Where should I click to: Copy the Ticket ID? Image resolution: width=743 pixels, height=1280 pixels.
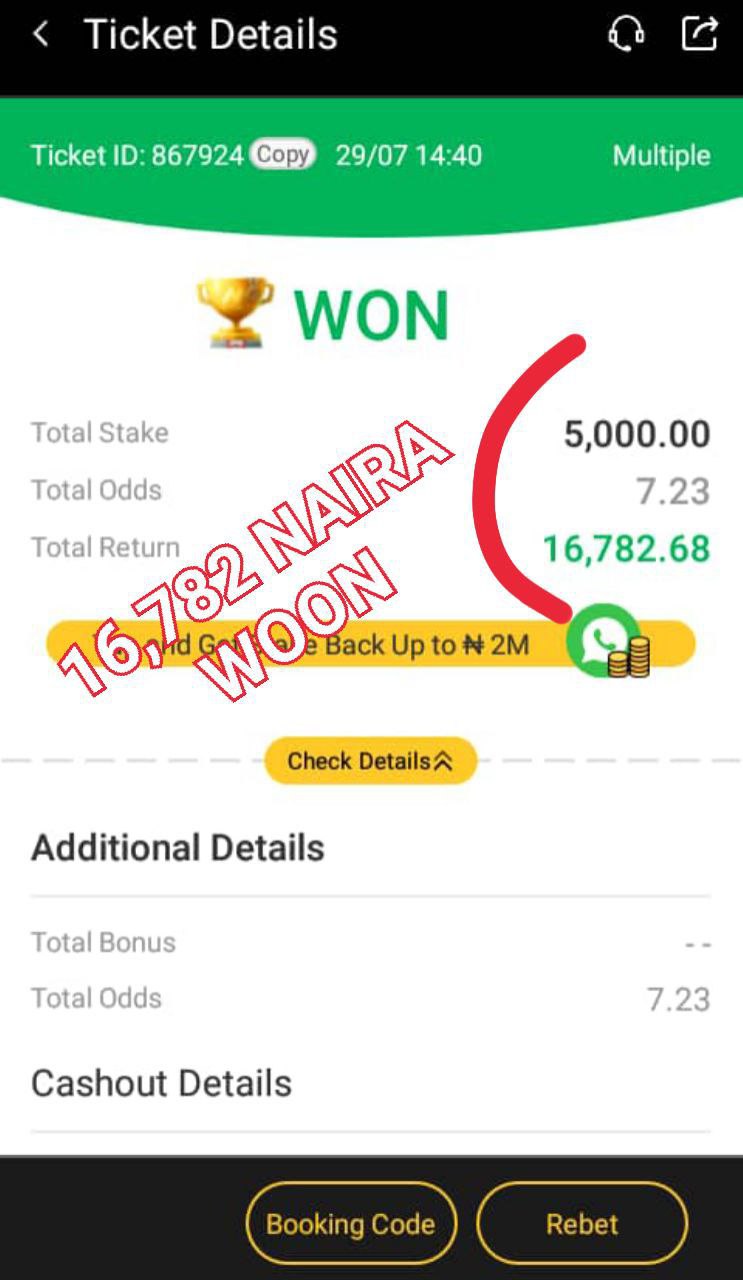point(282,155)
